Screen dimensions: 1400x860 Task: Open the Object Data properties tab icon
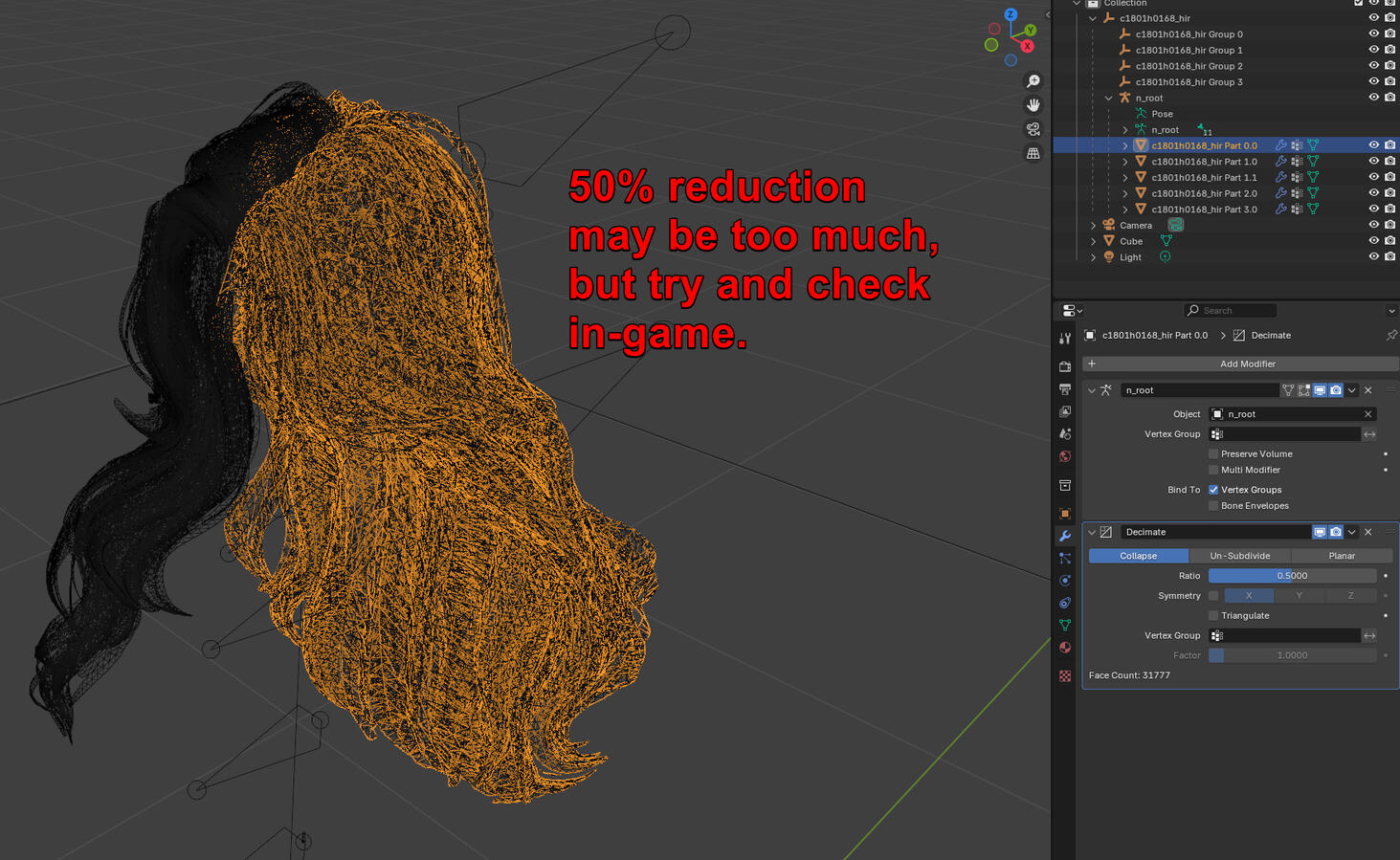click(1065, 625)
